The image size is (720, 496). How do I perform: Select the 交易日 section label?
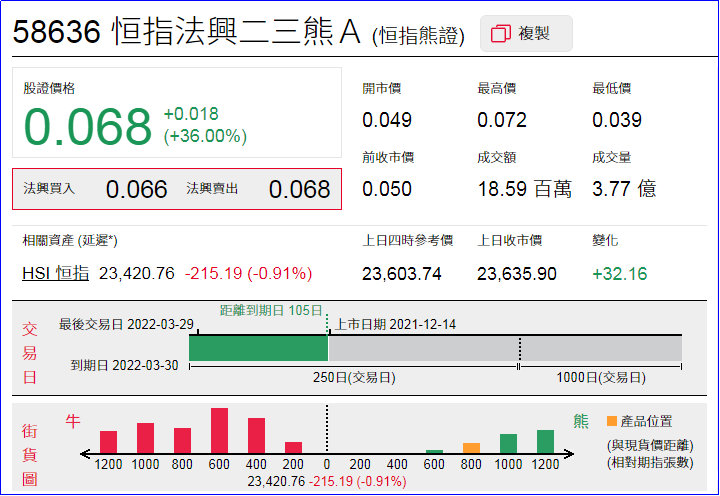[x=30, y=353]
